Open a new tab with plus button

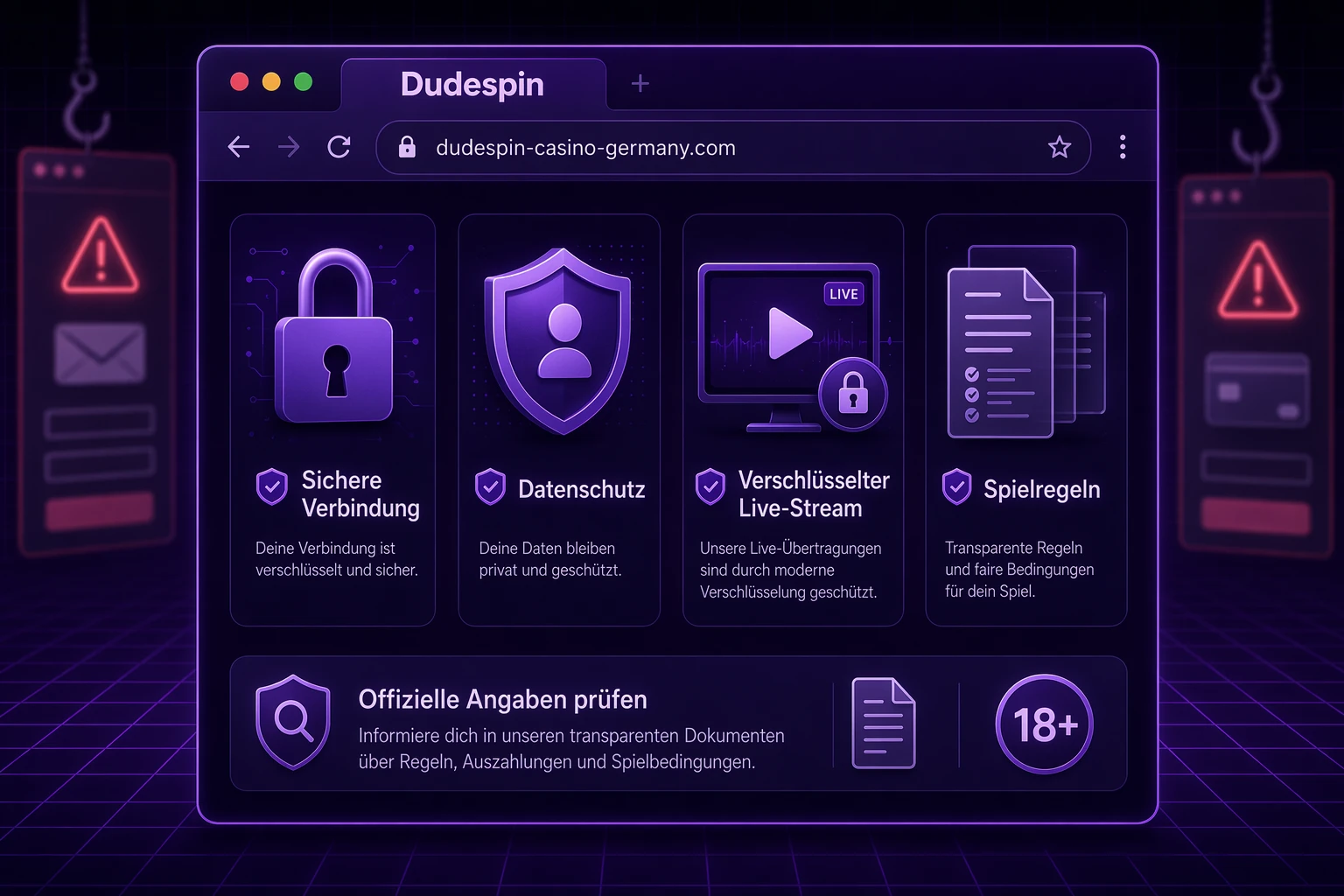[640, 83]
